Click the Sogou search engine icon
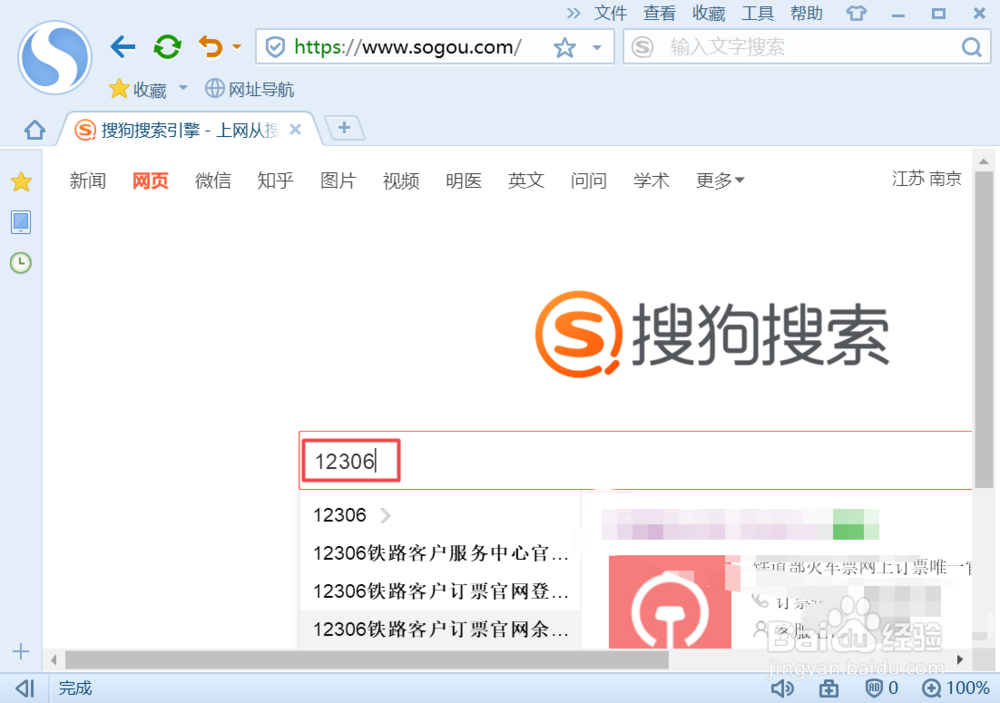The width and height of the screenshot is (1000, 703). pos(642,47)
